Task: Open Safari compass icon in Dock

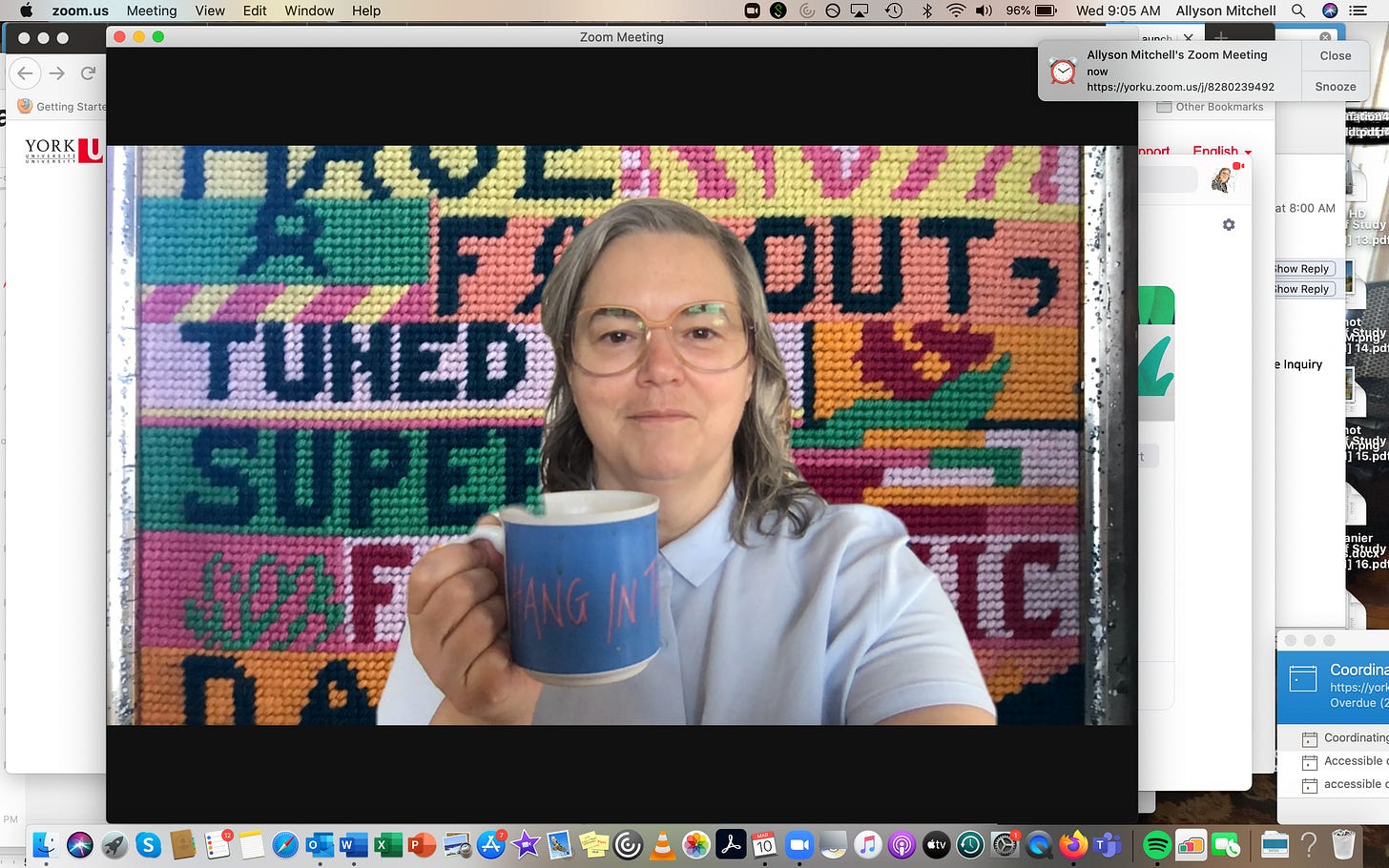Action: (x=285, y=844)
